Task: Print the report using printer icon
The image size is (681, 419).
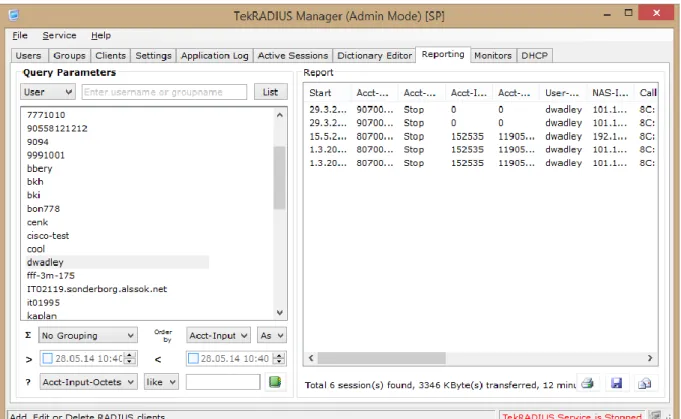Action: pos(587,383)
